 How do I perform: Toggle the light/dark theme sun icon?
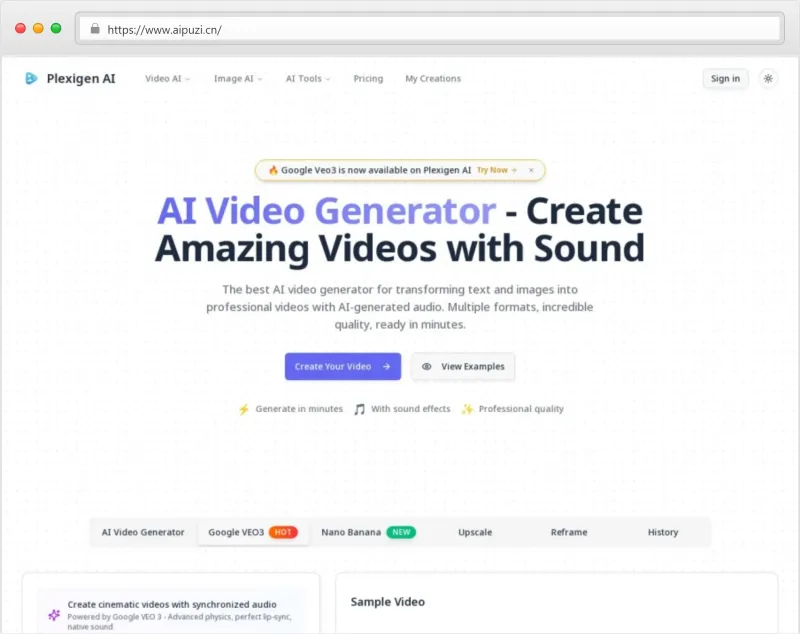768,79
